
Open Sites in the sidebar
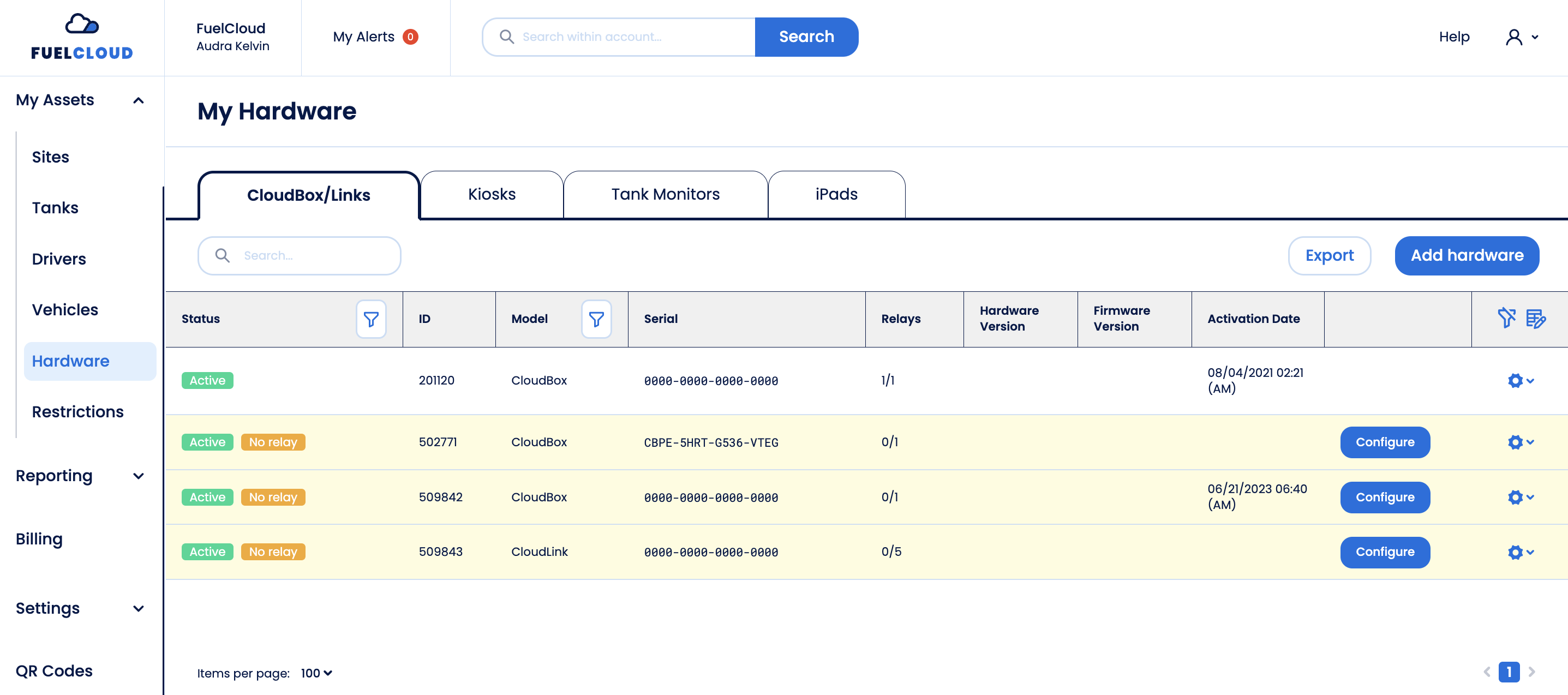51,157
